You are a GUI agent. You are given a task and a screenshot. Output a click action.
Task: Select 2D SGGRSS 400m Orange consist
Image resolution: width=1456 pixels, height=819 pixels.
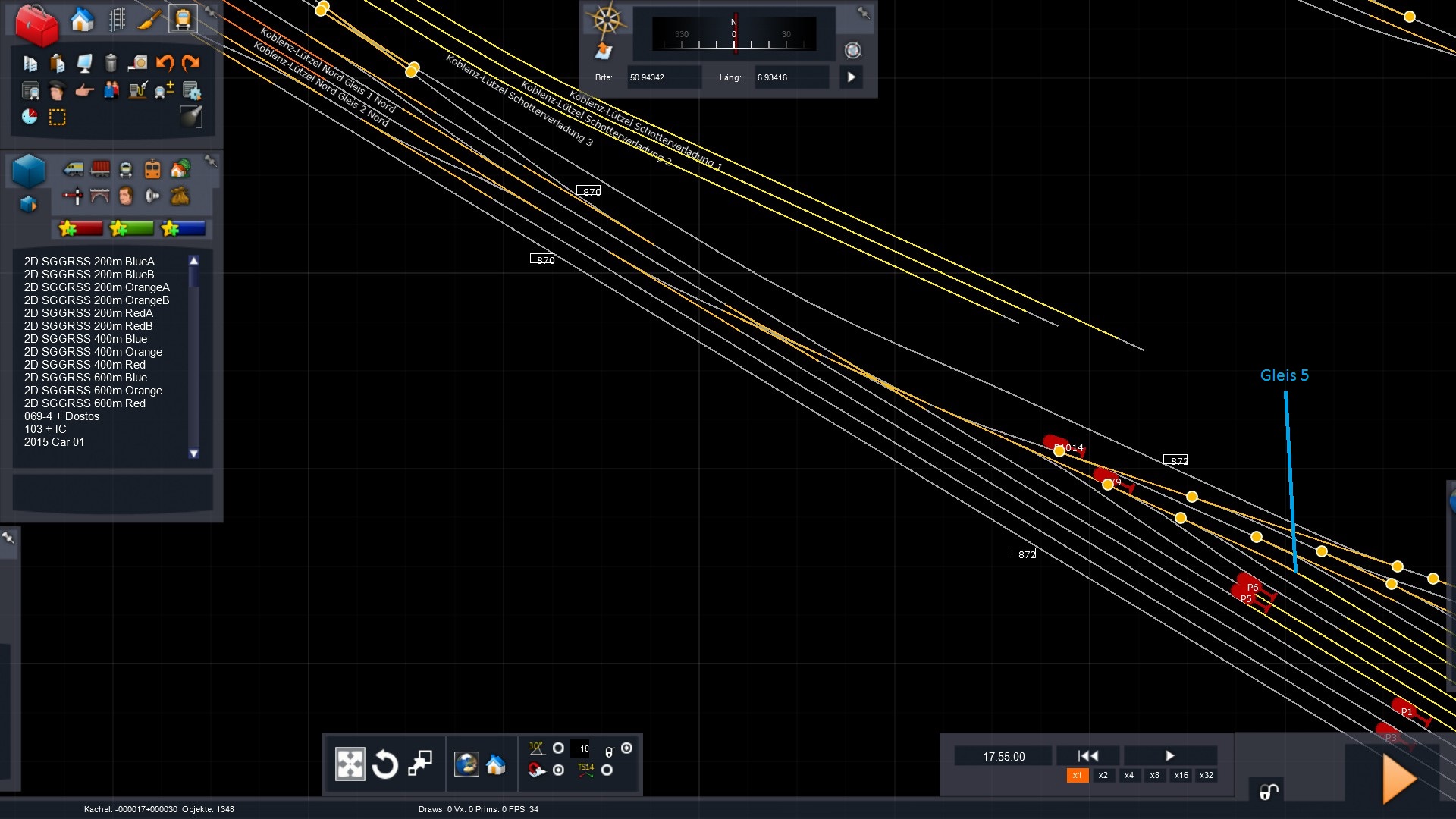point(93,352)
